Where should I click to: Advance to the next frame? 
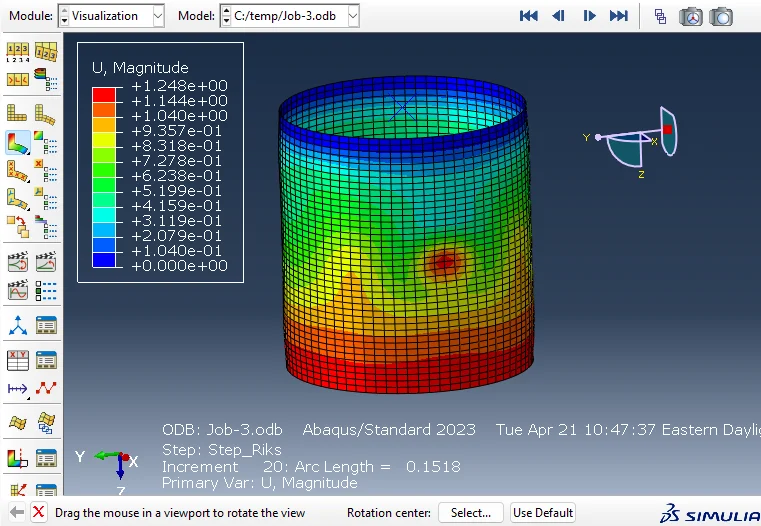589,16
